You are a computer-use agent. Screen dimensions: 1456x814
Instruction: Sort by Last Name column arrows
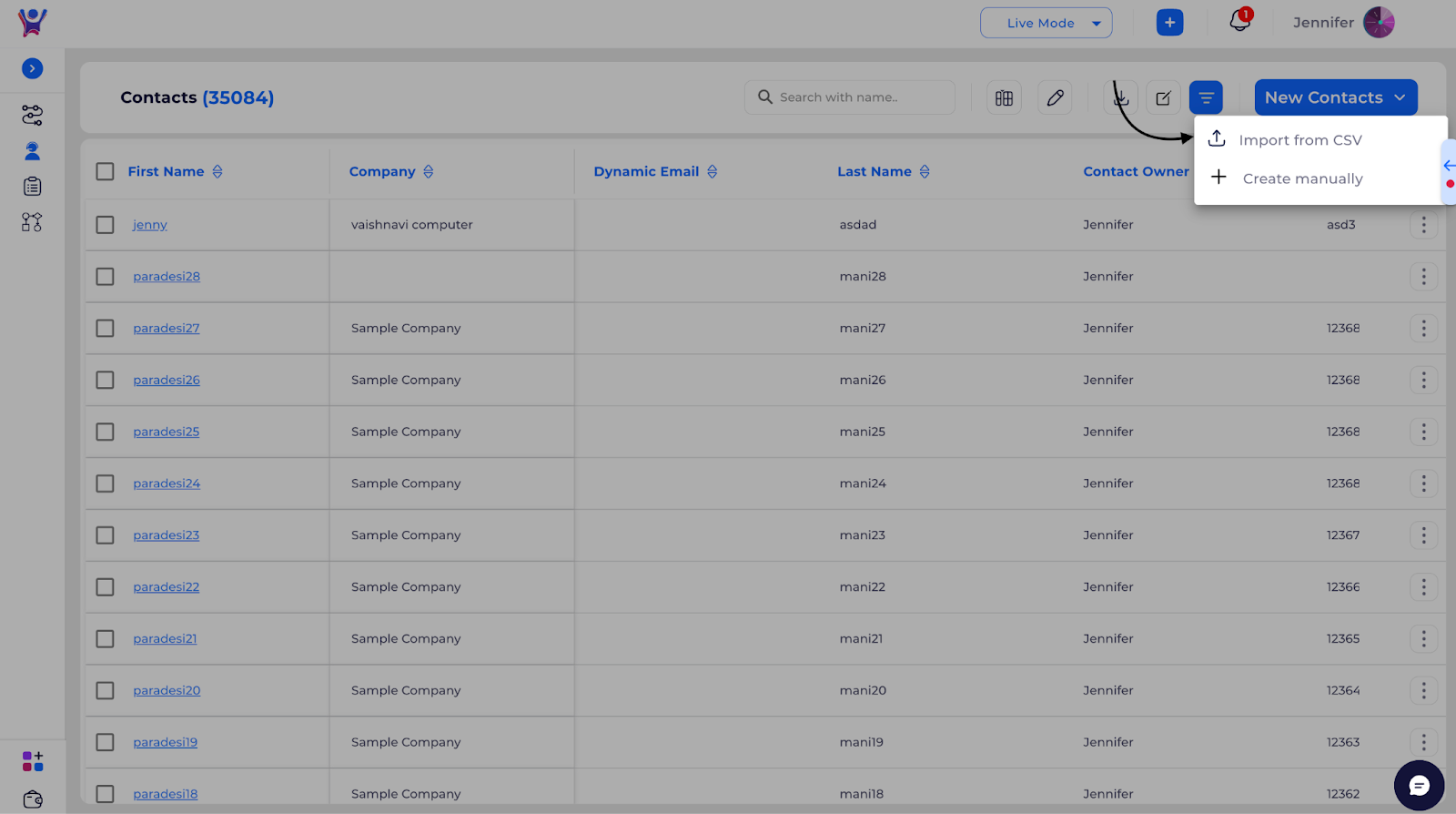(x=925, y=171)
